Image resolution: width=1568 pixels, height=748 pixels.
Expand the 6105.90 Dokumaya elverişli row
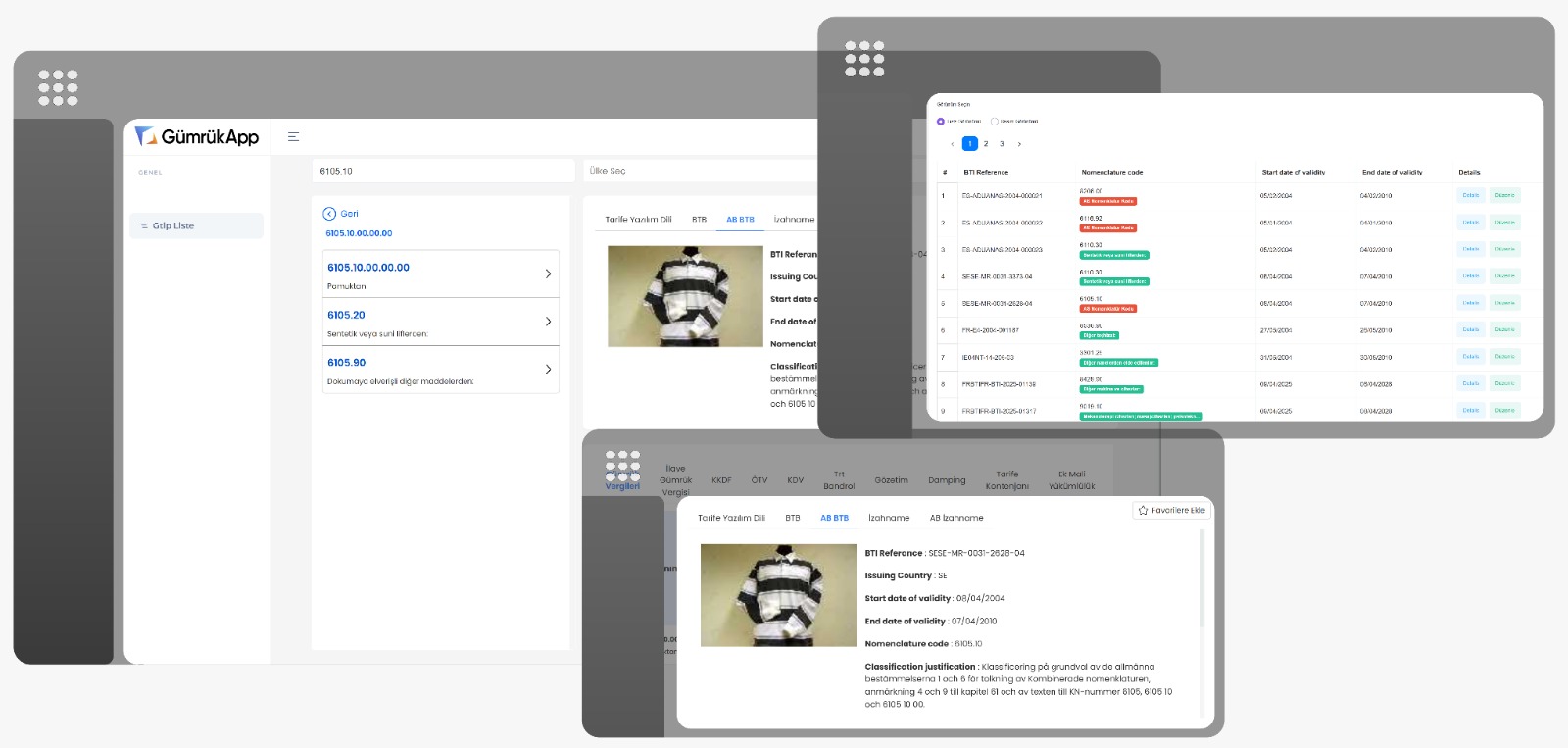(x=548, y=370)
